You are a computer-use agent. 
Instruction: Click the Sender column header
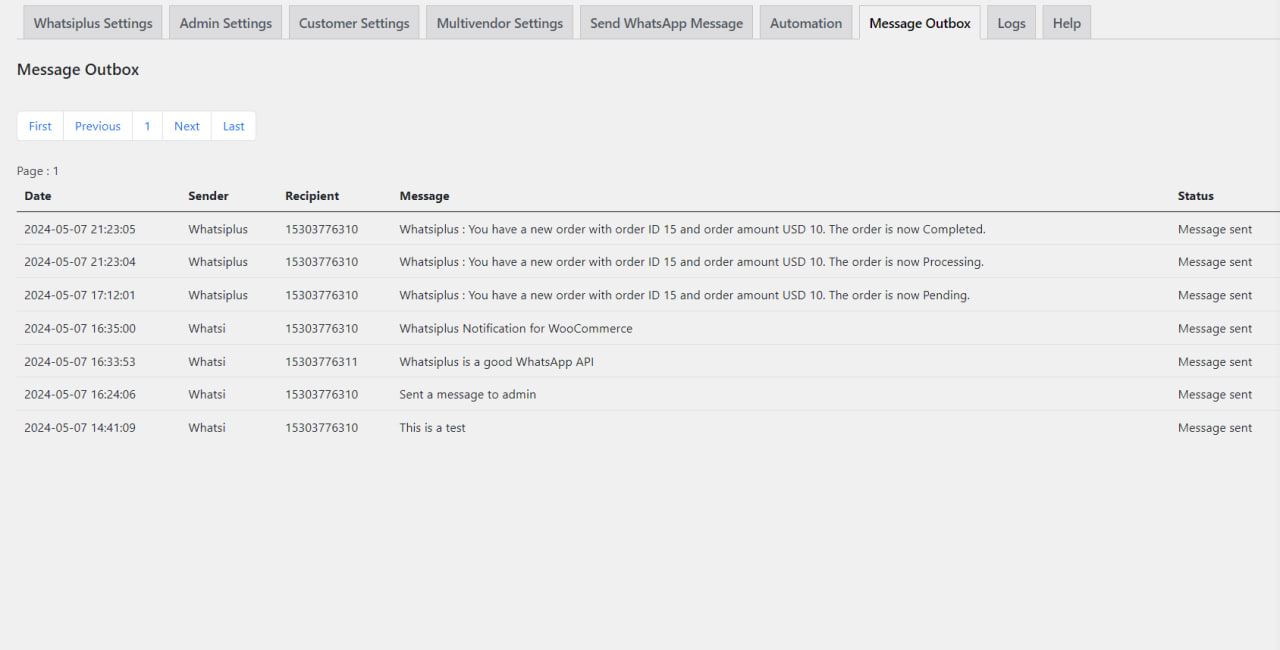point(208,196)
